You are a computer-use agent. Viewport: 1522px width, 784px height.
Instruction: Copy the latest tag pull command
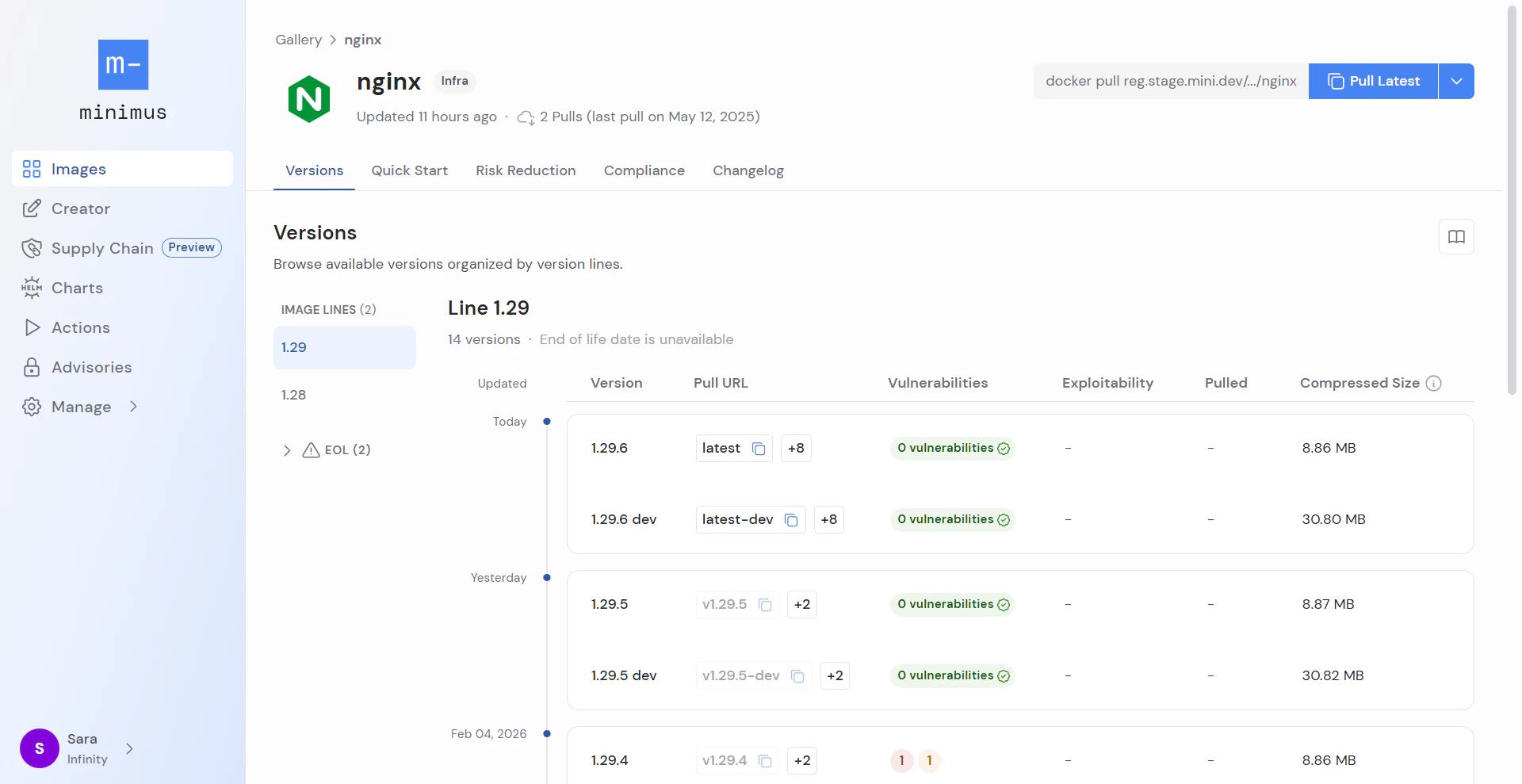[x=758, y=448]
